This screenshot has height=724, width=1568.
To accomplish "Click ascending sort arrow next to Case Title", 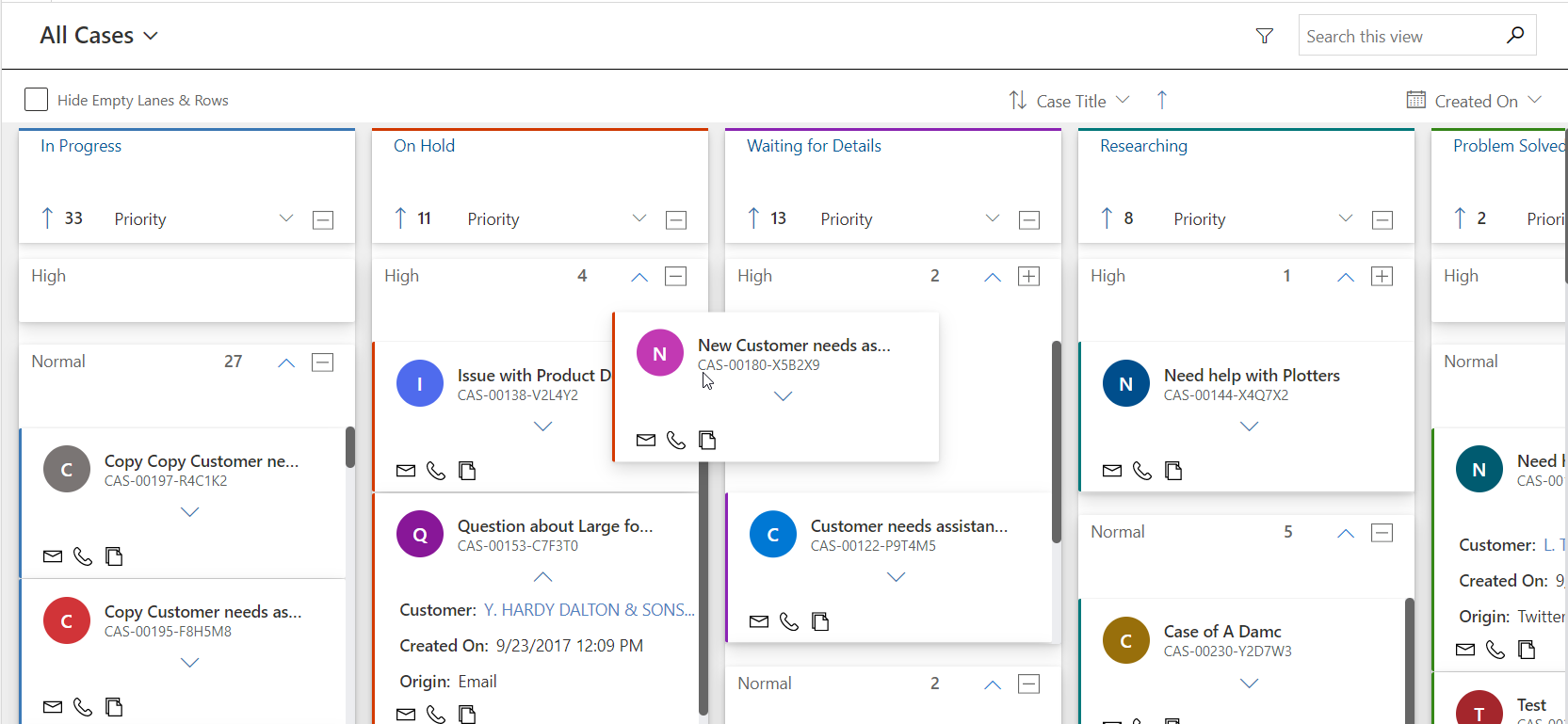I will [x=1161, y=100].
